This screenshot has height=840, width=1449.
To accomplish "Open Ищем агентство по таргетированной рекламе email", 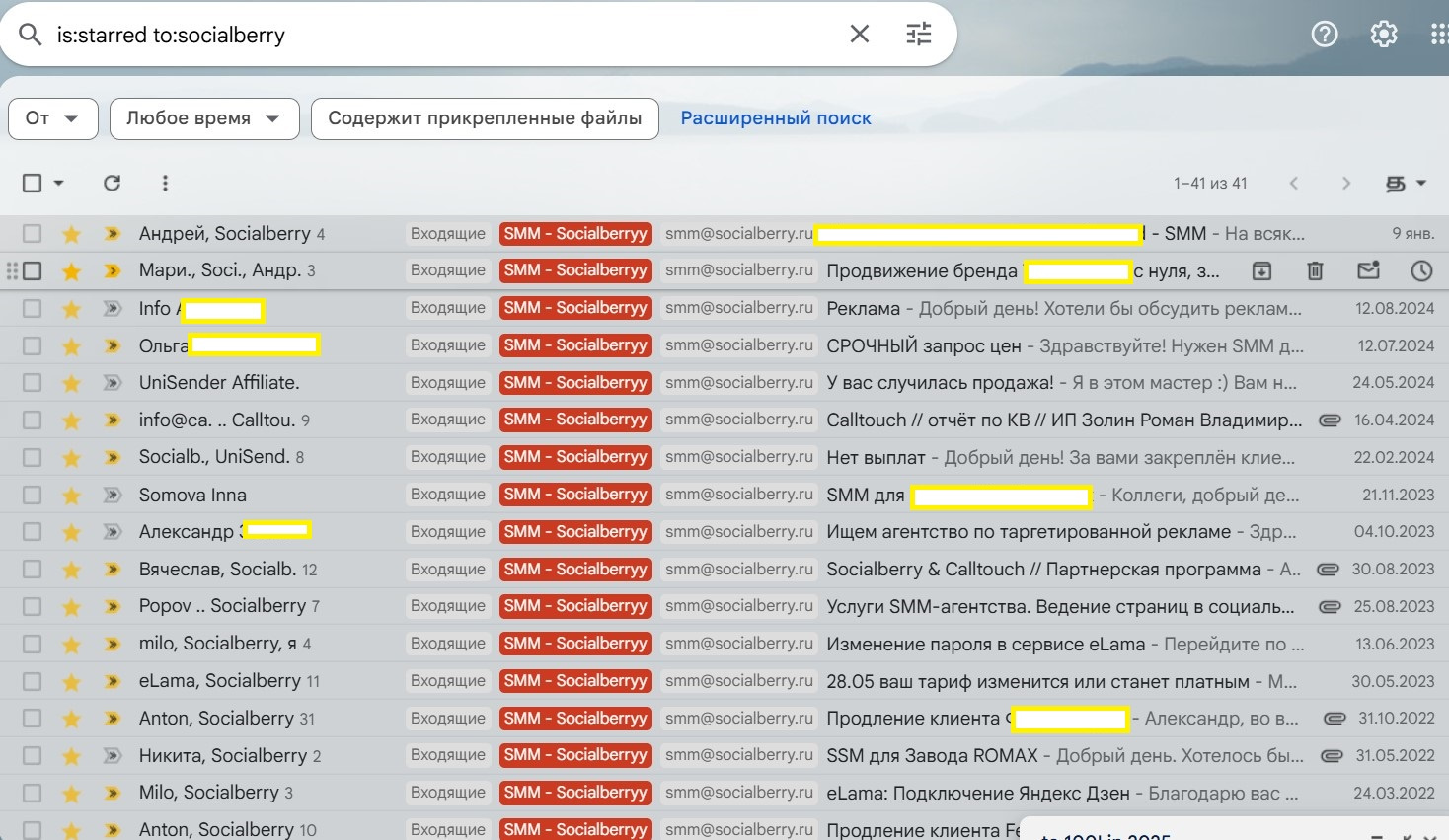I will coord(1061,532).
